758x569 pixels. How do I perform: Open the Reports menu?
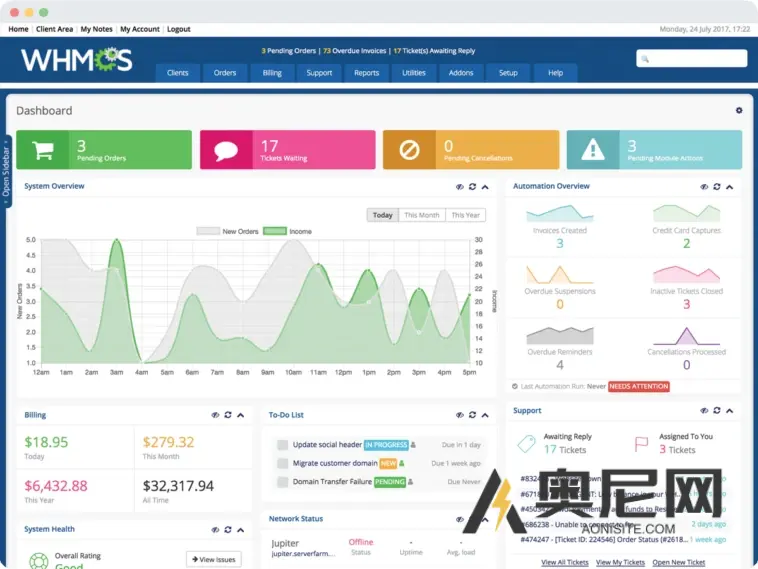click(366, 73)
